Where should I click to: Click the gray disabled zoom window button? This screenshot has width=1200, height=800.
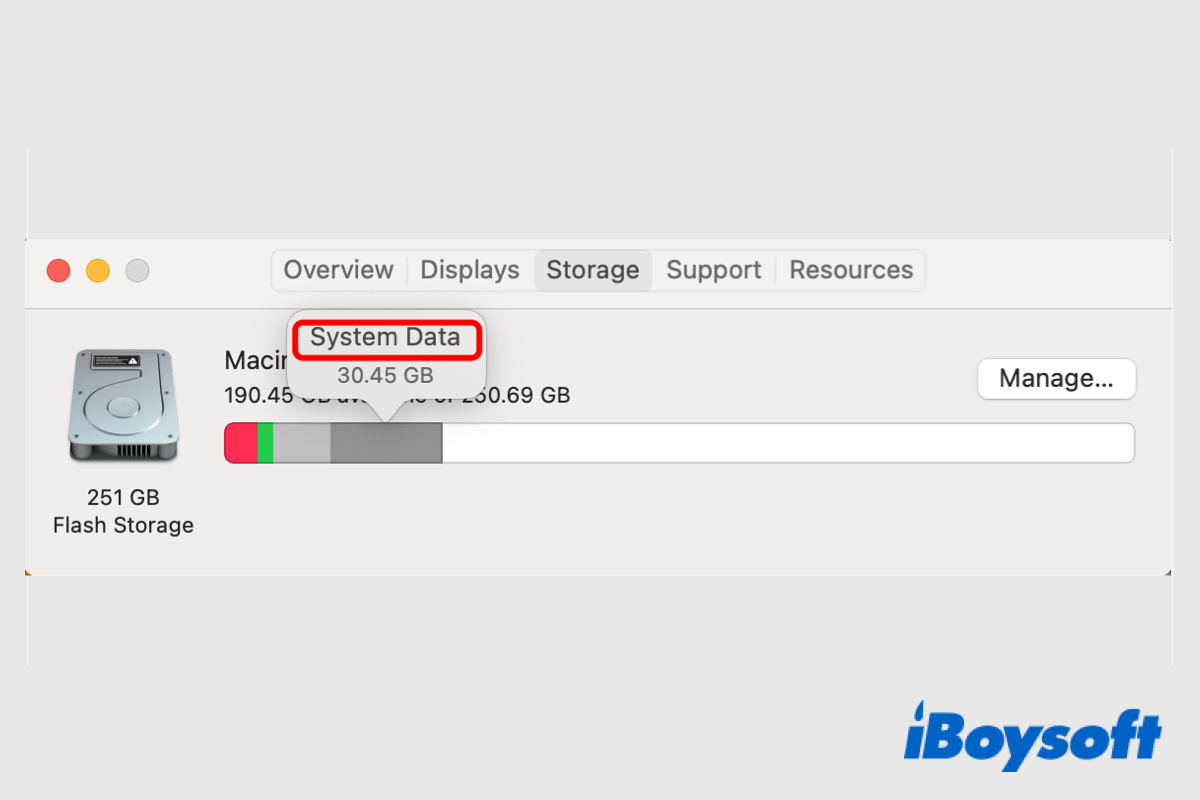point(137,270)
